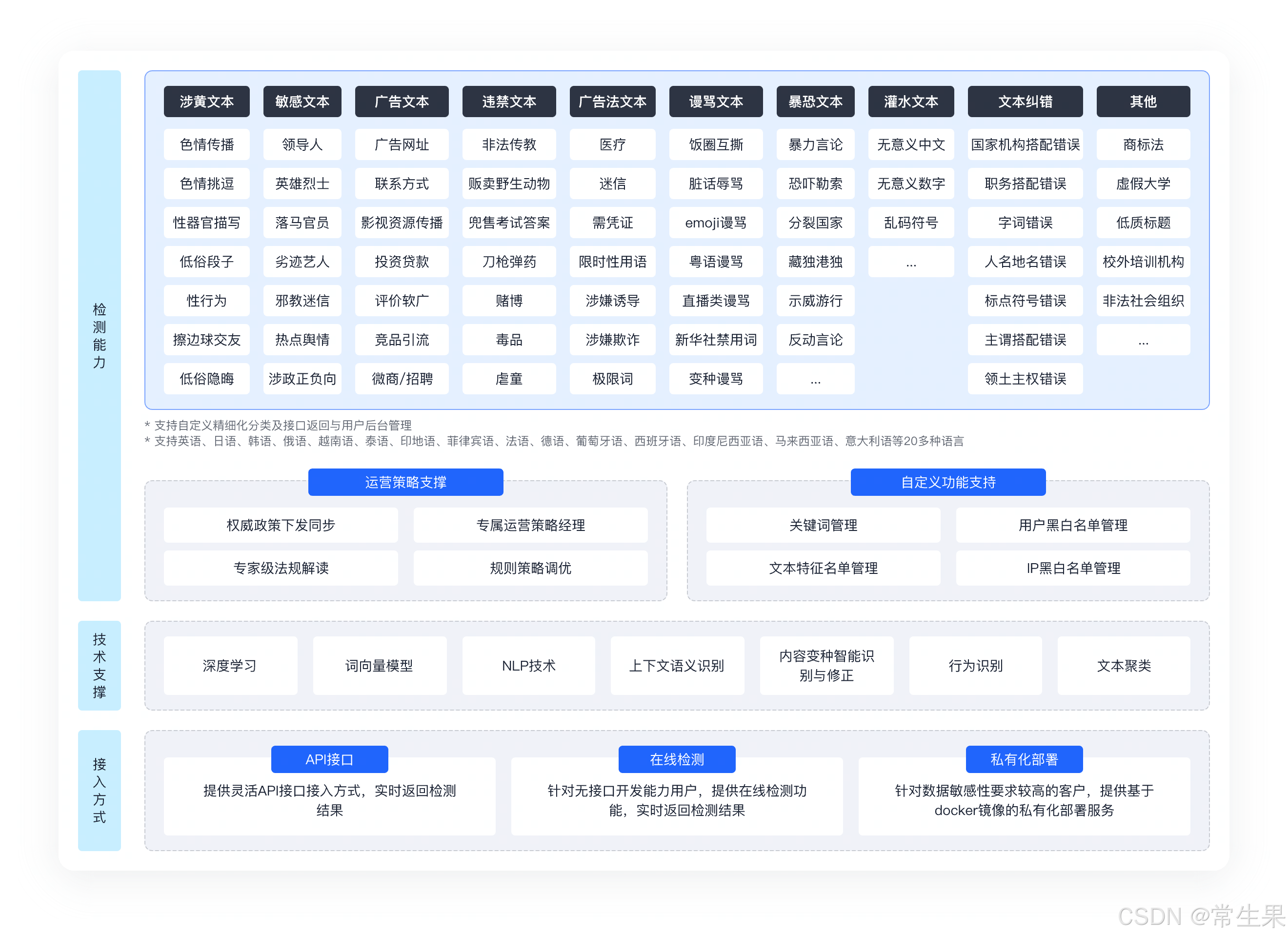Click the 深度学习 technology box

click(x=230, y=665)
